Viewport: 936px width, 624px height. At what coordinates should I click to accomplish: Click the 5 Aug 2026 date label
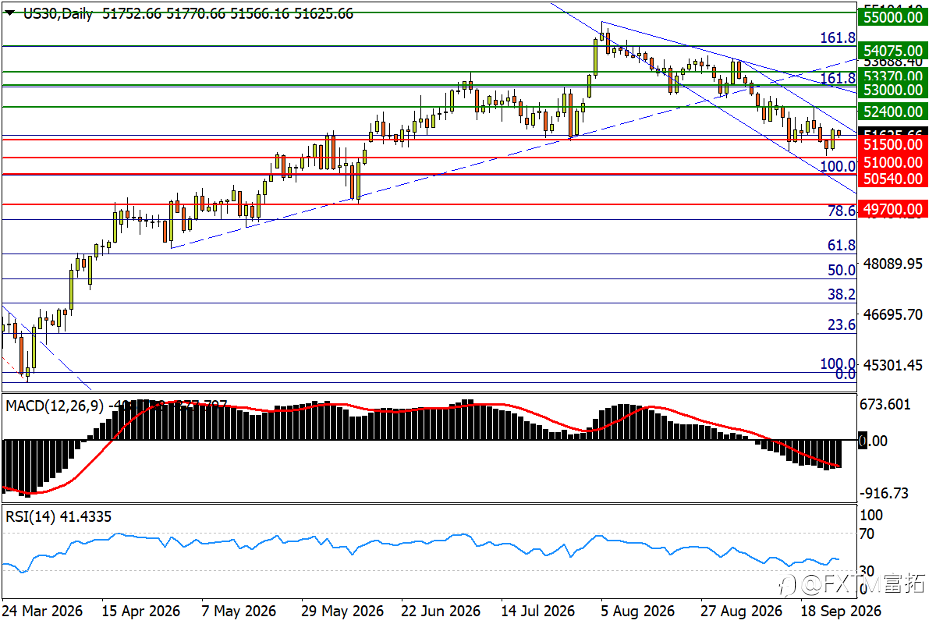click(x=638, y=611)
